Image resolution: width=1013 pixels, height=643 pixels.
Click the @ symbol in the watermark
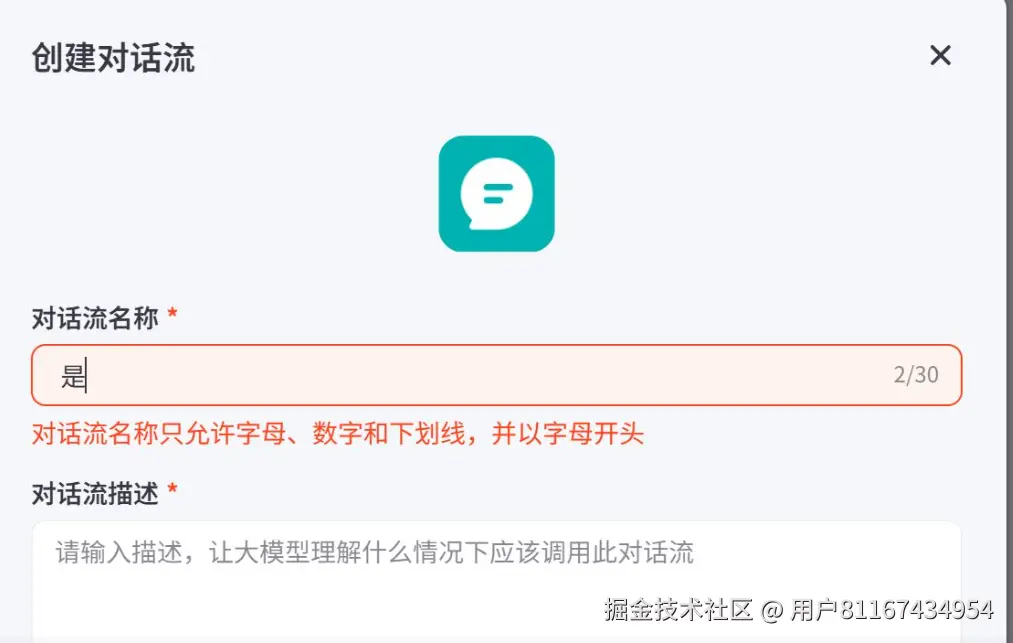(x=772, y=610)
